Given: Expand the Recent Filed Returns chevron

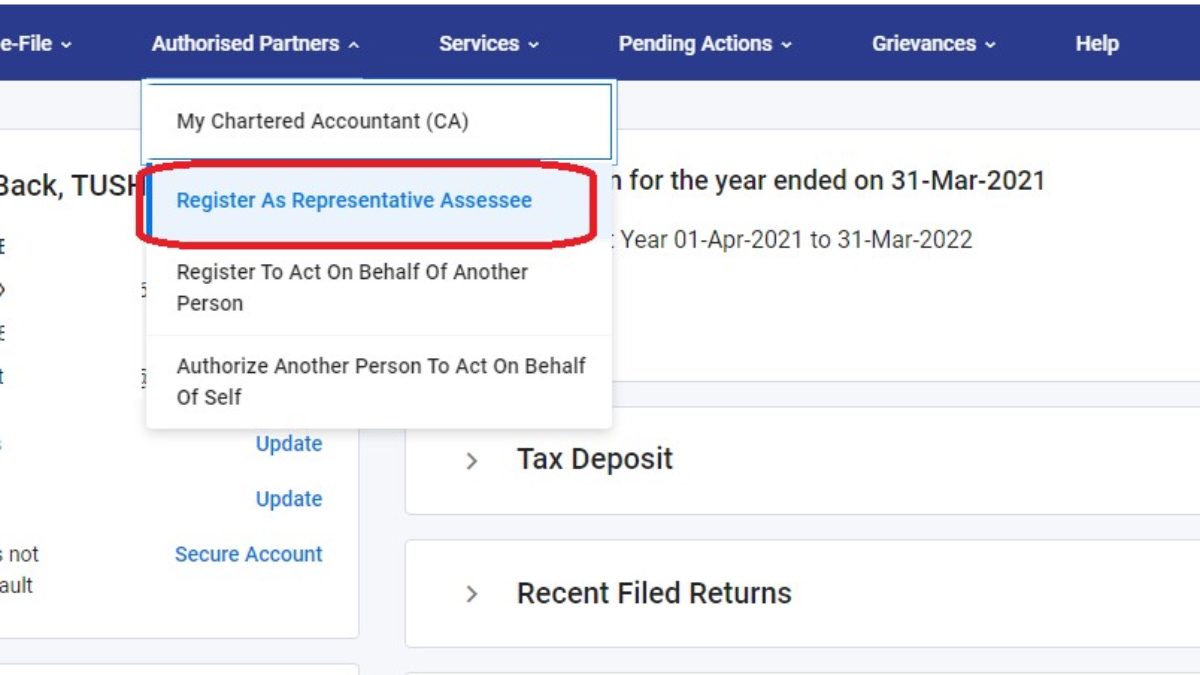Looking at the screenshot, I should coord(472,594).
